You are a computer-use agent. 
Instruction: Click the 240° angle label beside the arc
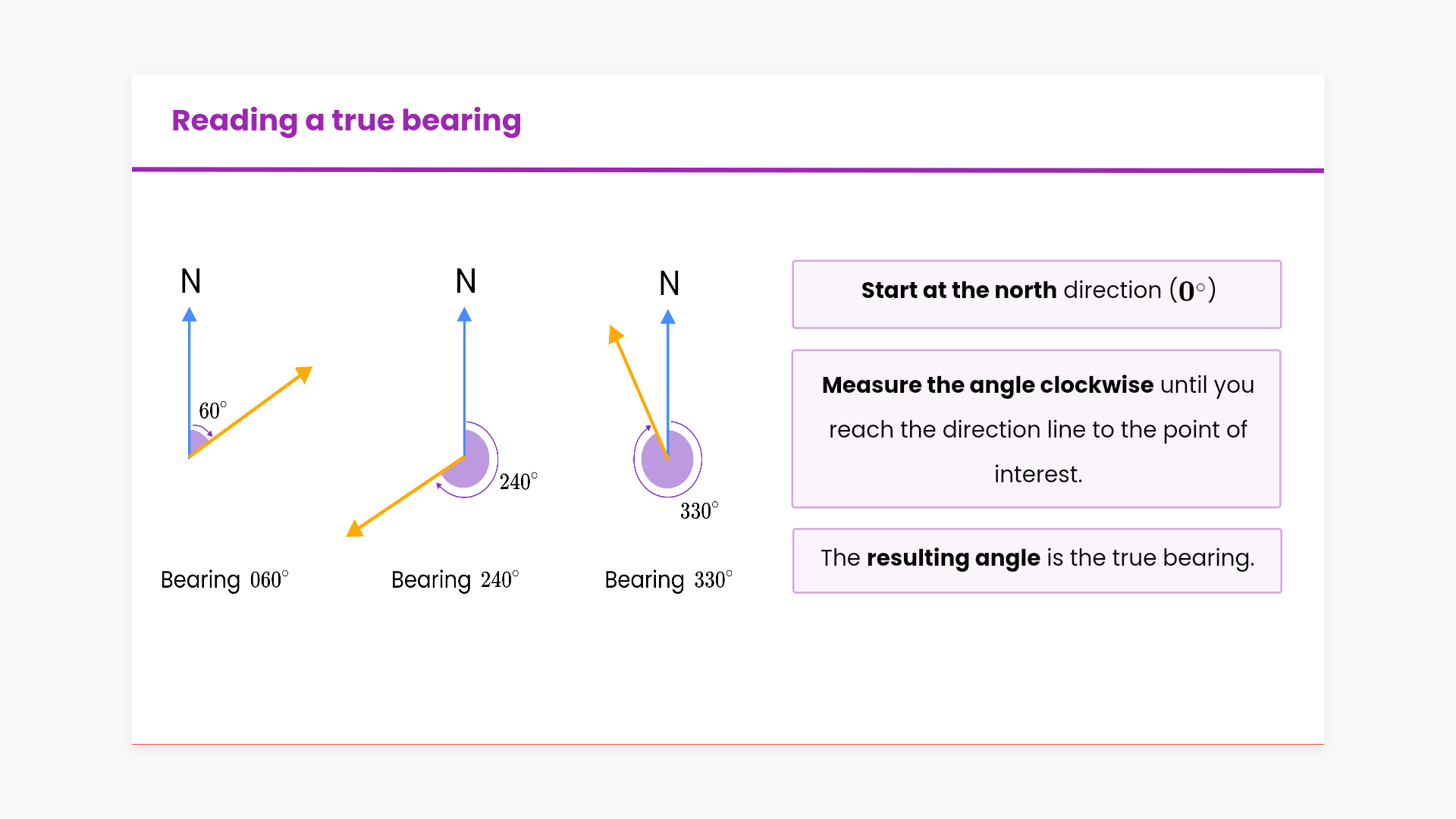point(519,482)
